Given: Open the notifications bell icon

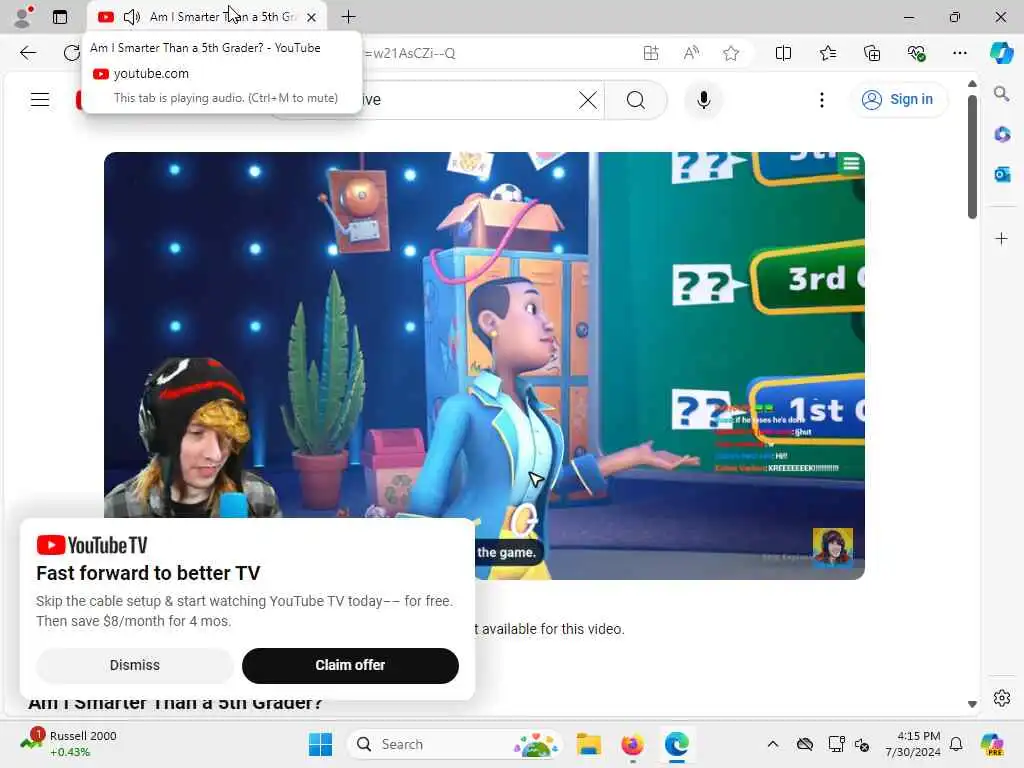Looking at the screenshot, I should tap(956, 744).
